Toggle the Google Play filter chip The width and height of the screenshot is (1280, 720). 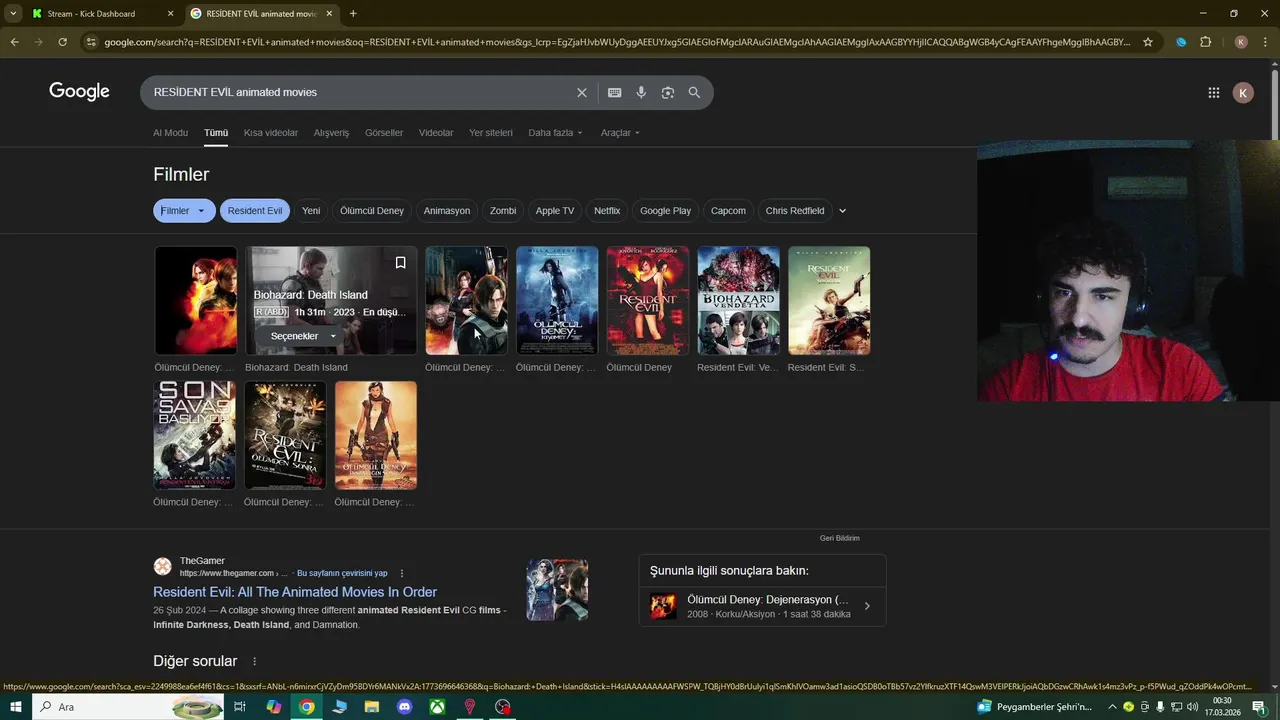coord(665,211)
